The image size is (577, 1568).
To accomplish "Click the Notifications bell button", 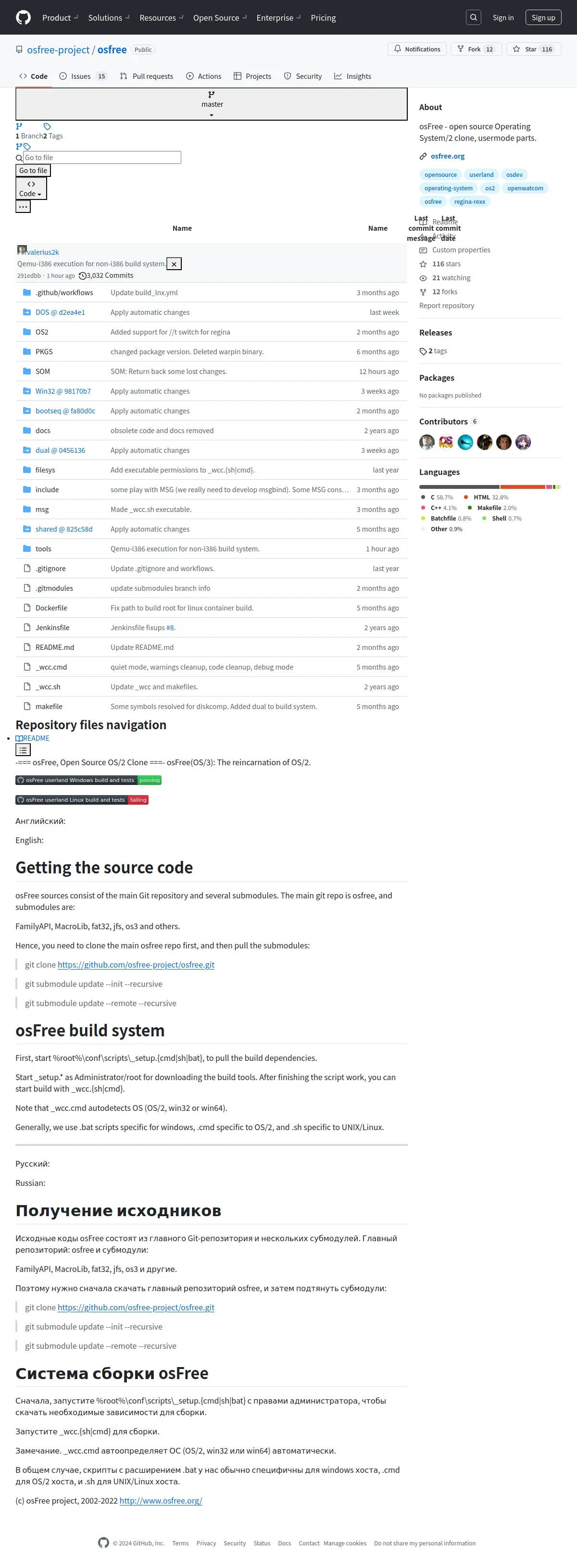I will 417,50.
